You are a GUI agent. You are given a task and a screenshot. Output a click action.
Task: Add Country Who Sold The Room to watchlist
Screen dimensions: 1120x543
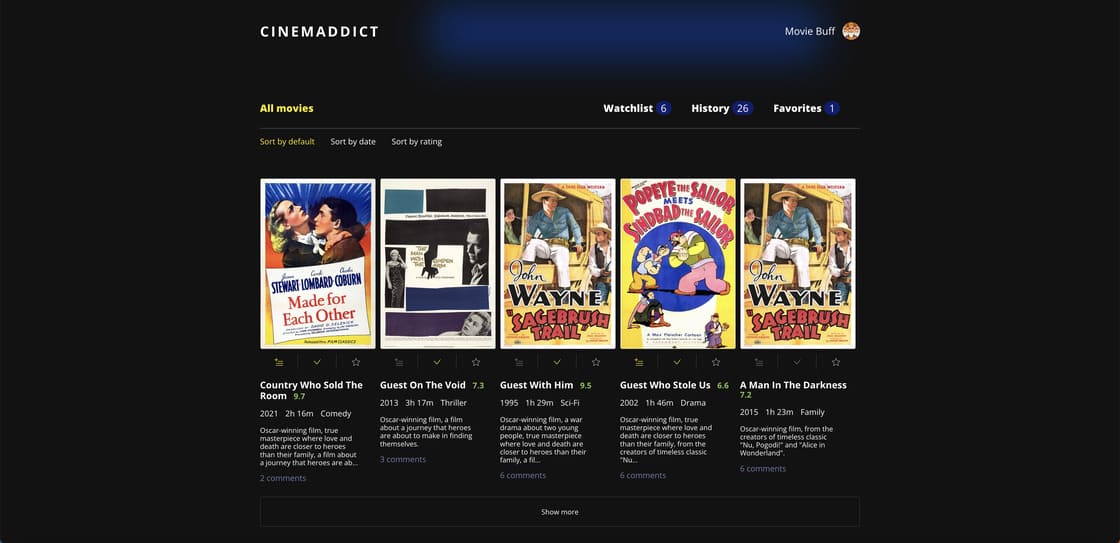[279, 362]
